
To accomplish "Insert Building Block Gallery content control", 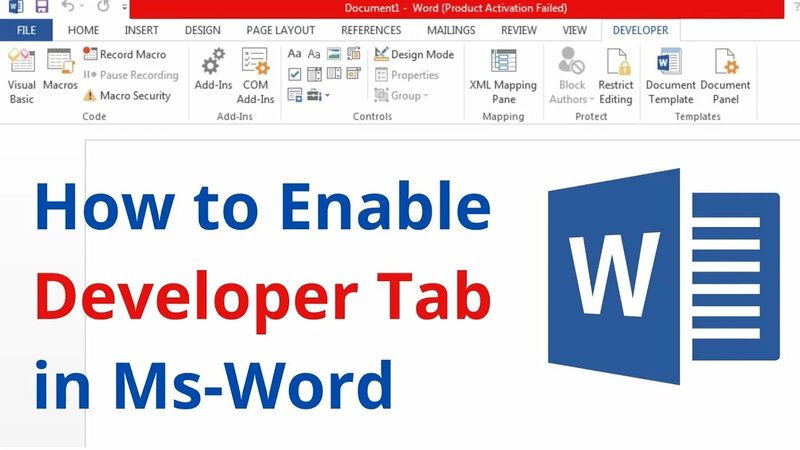I will [x=354, y=54].
